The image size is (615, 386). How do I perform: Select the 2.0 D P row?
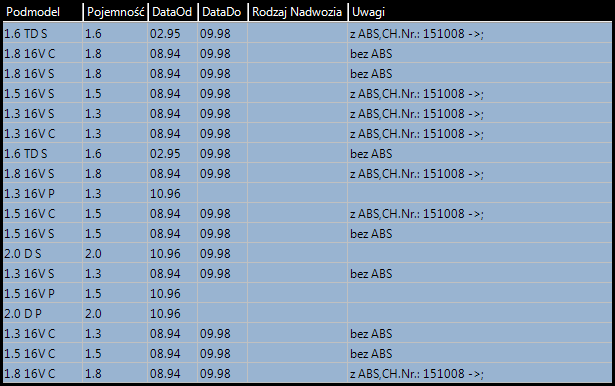[x=307, y=313]
